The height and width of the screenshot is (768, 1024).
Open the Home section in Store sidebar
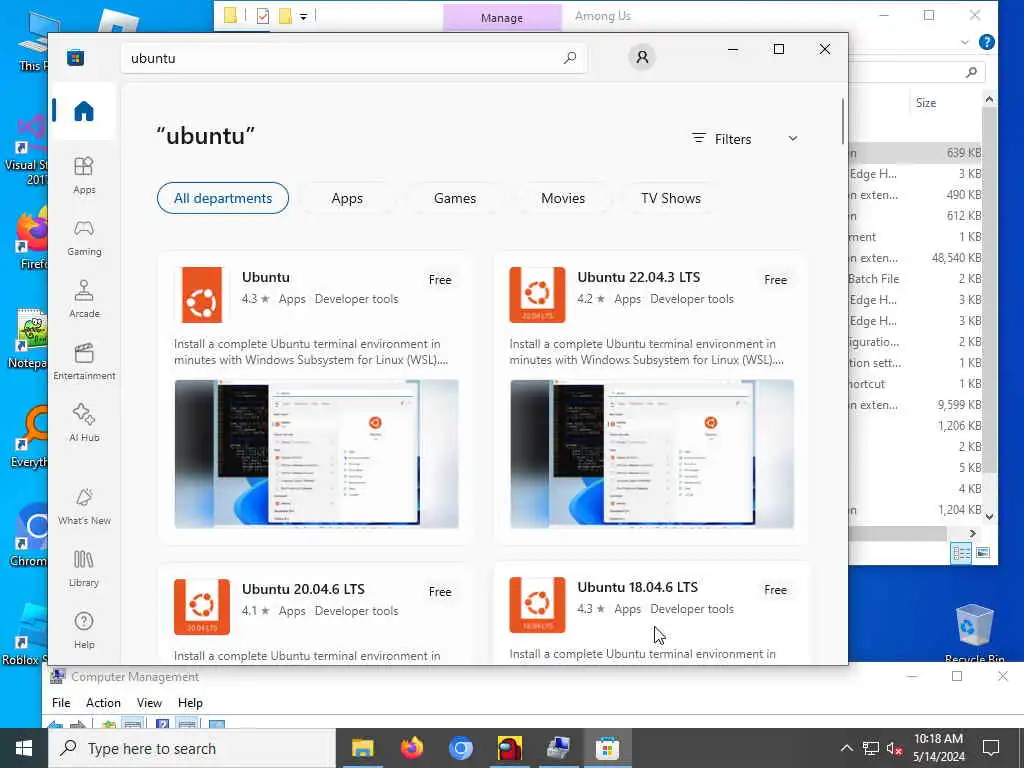tap(84, 111)
